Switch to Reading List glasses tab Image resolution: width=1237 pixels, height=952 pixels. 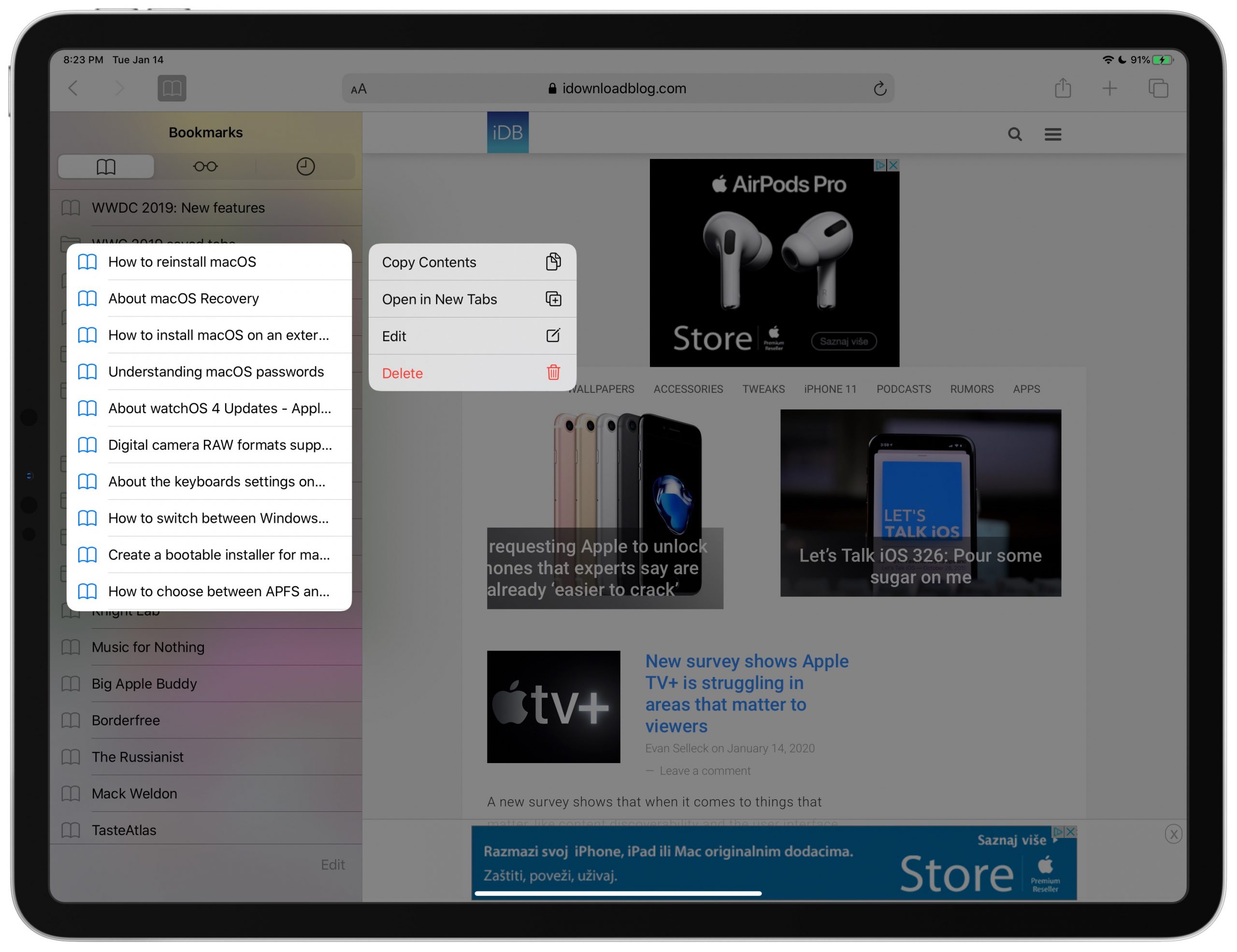coord(205,167)
